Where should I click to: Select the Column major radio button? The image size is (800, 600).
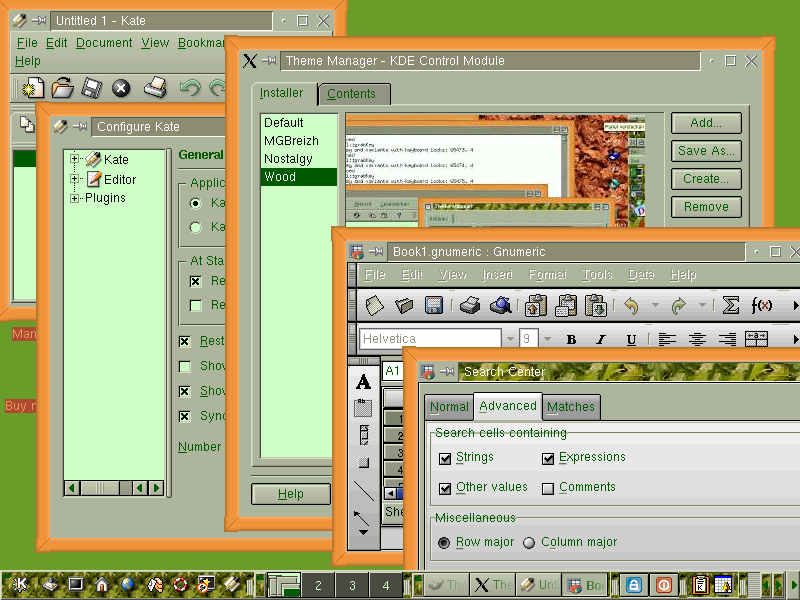[x=529, y=543]
